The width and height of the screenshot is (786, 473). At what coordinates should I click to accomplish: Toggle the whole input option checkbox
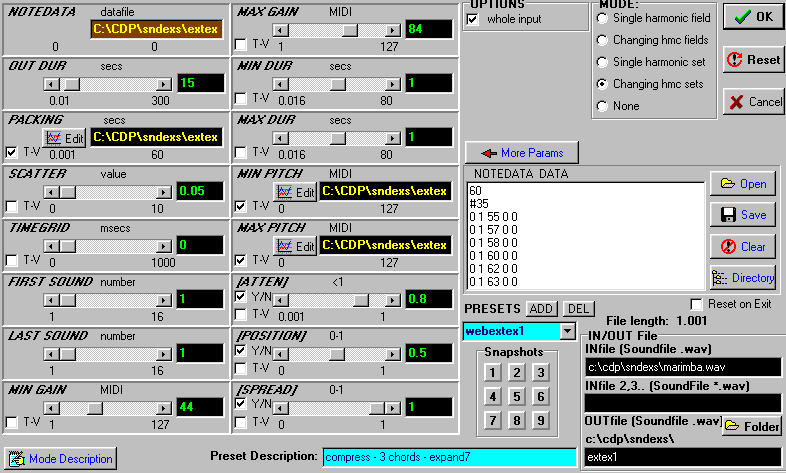[x=472, y=19]
